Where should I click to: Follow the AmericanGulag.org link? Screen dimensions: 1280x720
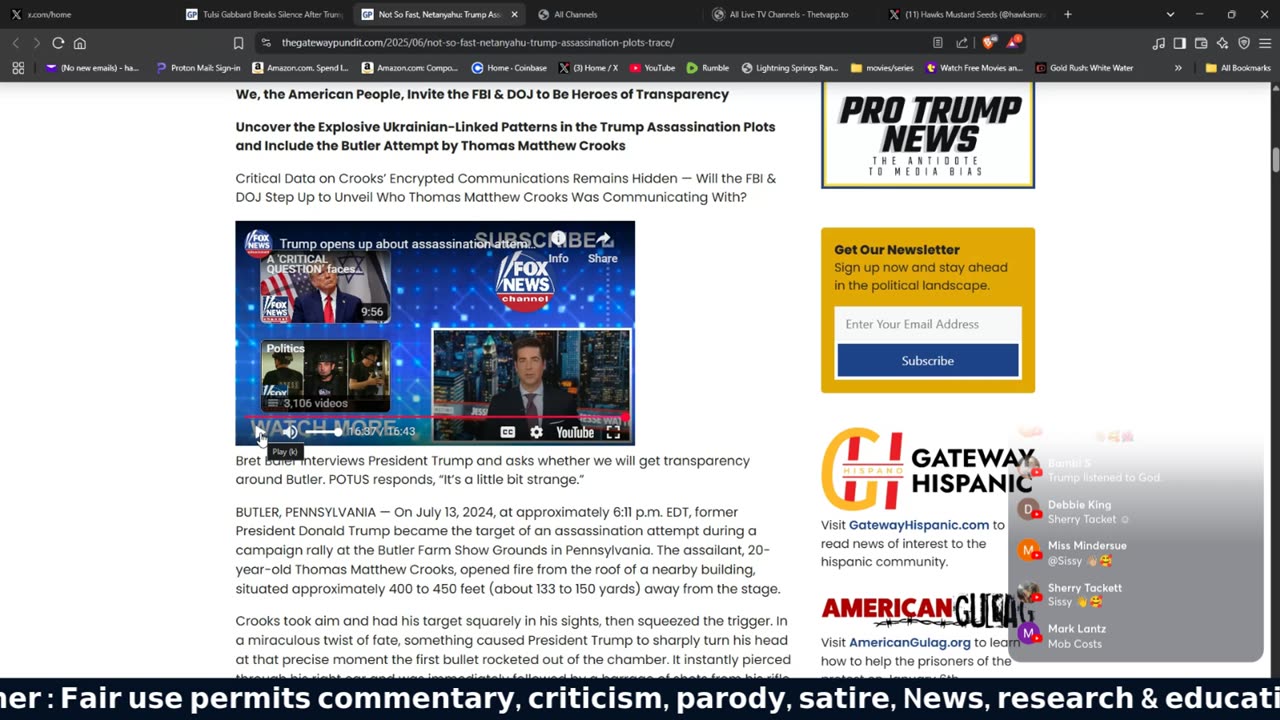click(x=910, y=643)
